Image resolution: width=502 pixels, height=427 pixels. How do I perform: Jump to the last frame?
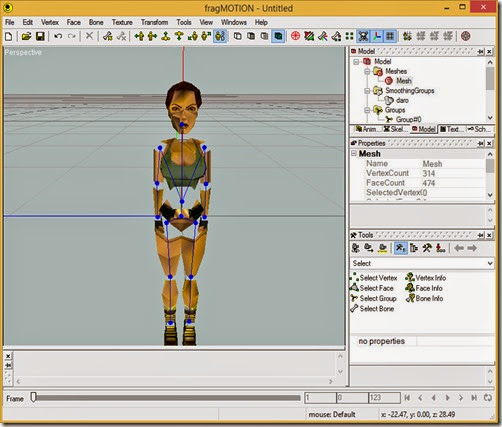tap(474, 398)
